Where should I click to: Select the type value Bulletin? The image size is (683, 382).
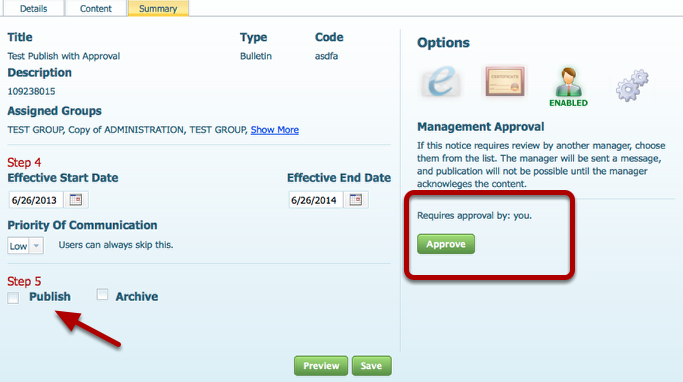click(x=256, y=56)
